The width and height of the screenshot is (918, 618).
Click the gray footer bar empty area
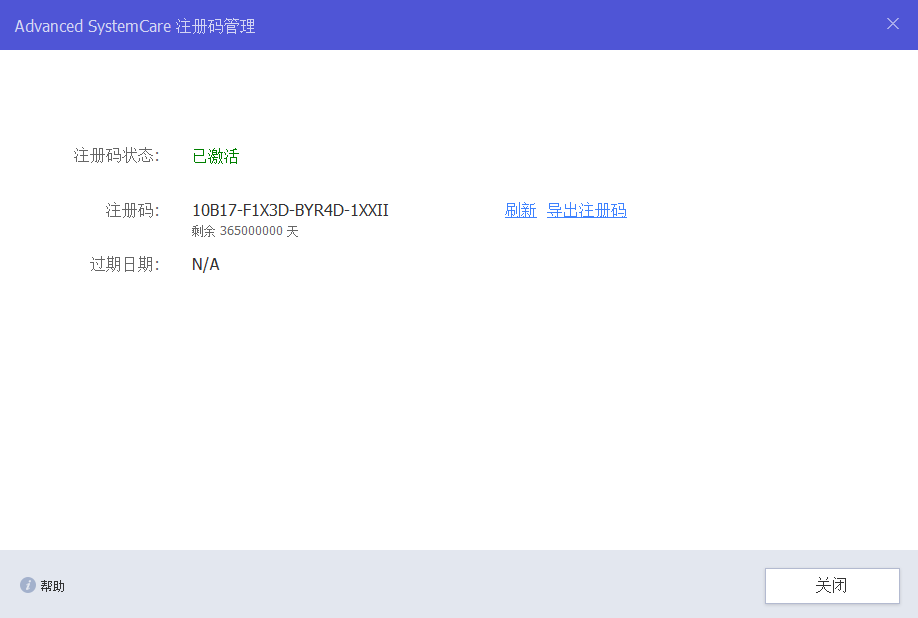tap(400, 584)
